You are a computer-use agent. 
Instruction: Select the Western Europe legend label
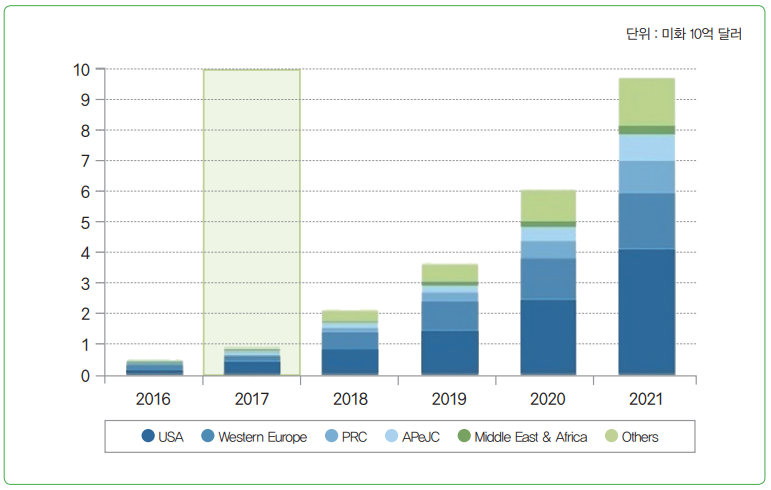pos(263,437)
